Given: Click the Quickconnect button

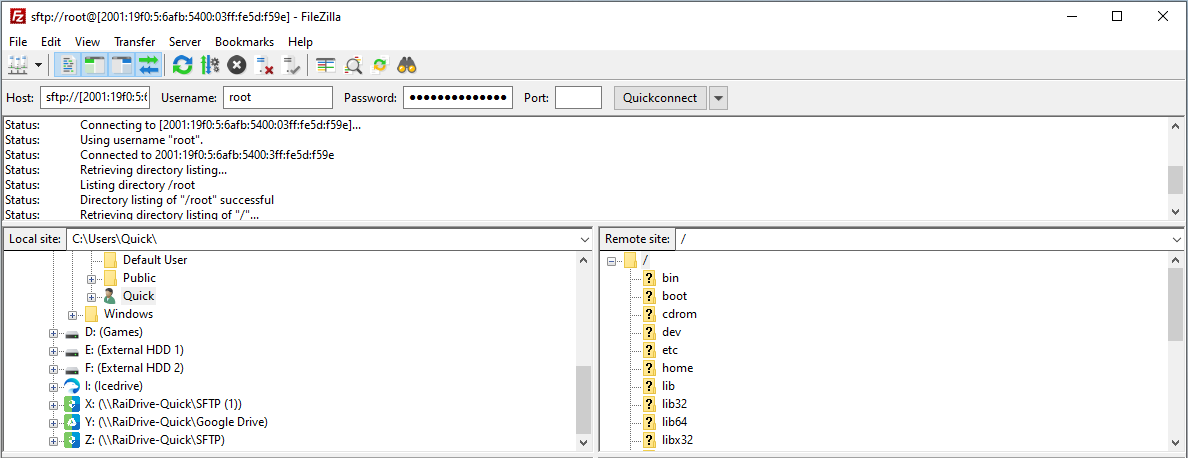Looking at the screenshot, I should (661, 98).
